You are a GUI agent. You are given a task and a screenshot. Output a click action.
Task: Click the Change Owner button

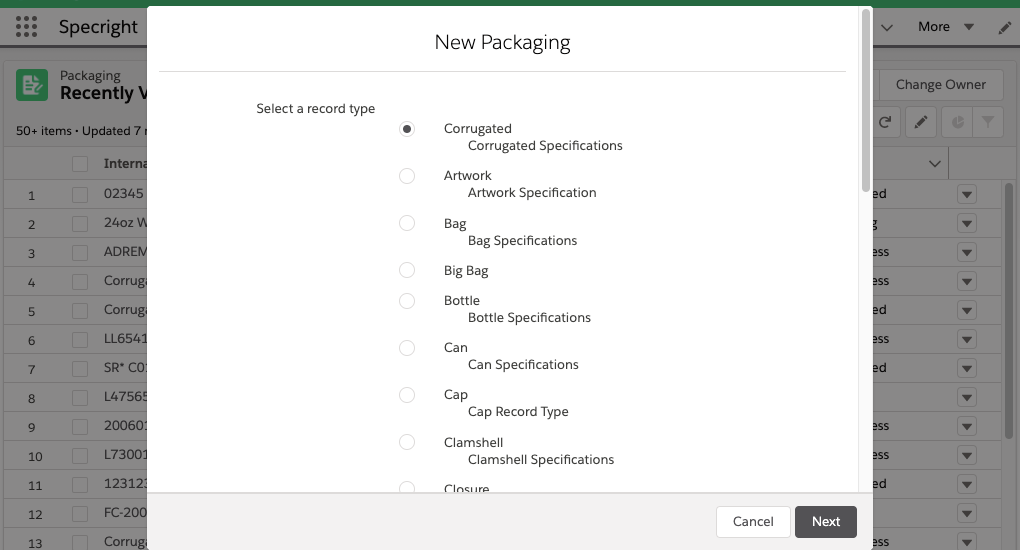coord(940,85)
